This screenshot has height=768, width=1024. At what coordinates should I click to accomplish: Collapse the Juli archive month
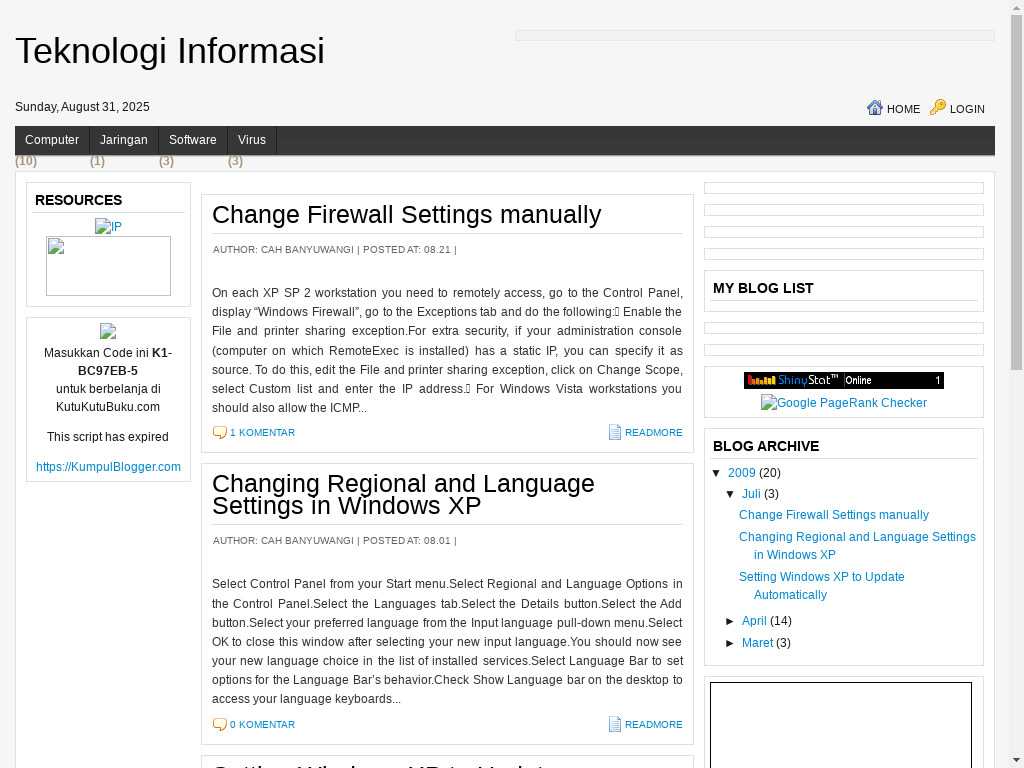coord(731,494)
